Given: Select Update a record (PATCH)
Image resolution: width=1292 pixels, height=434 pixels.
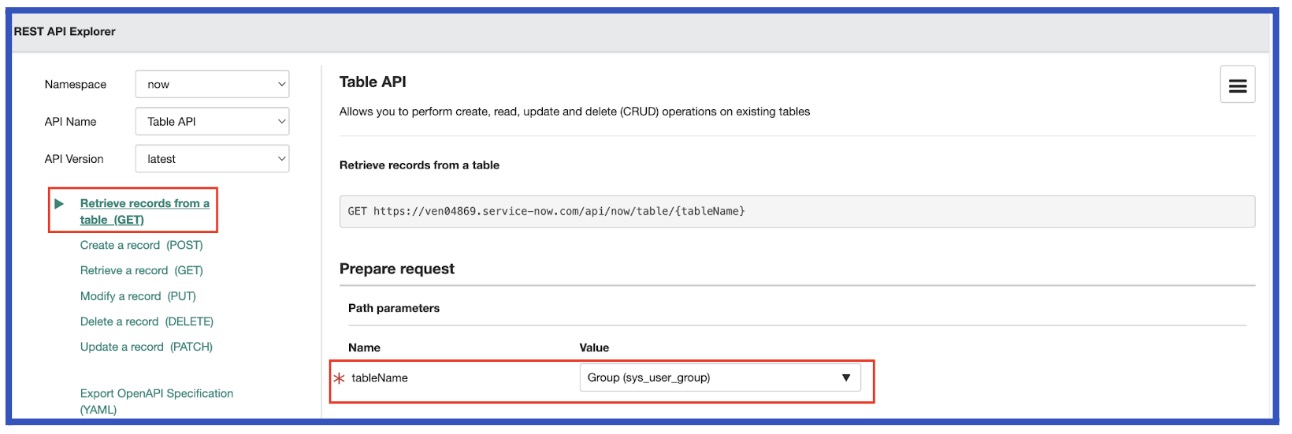Looking at the screenshot, I should [x=146, y=347].
